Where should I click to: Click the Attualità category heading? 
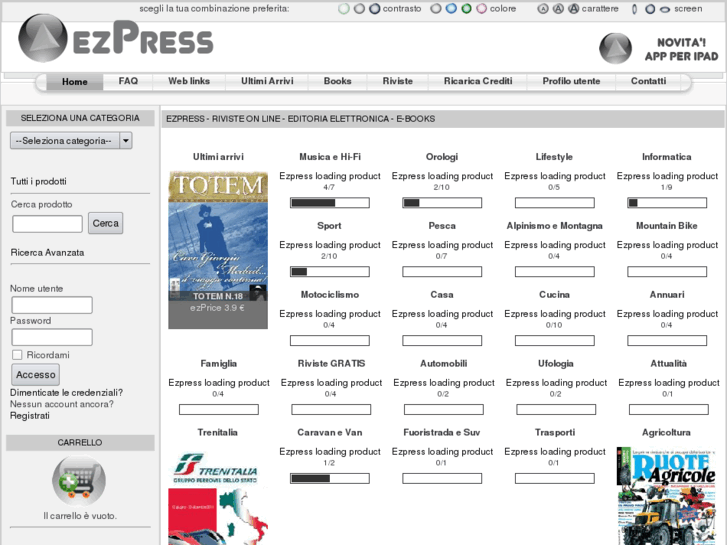(668, 364)
